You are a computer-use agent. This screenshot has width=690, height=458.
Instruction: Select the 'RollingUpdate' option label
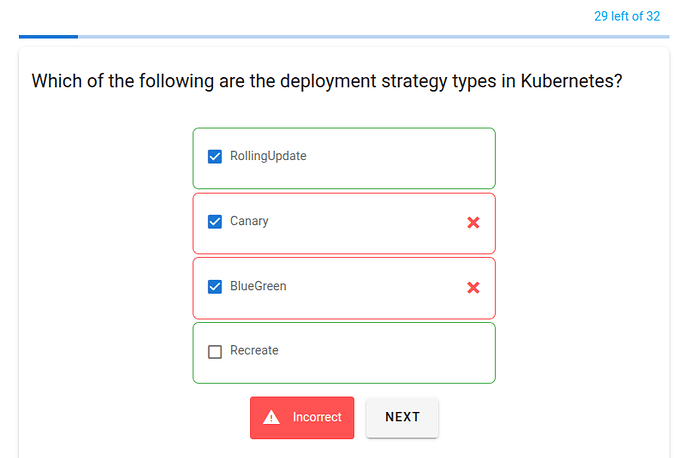[x=268, y=156]
